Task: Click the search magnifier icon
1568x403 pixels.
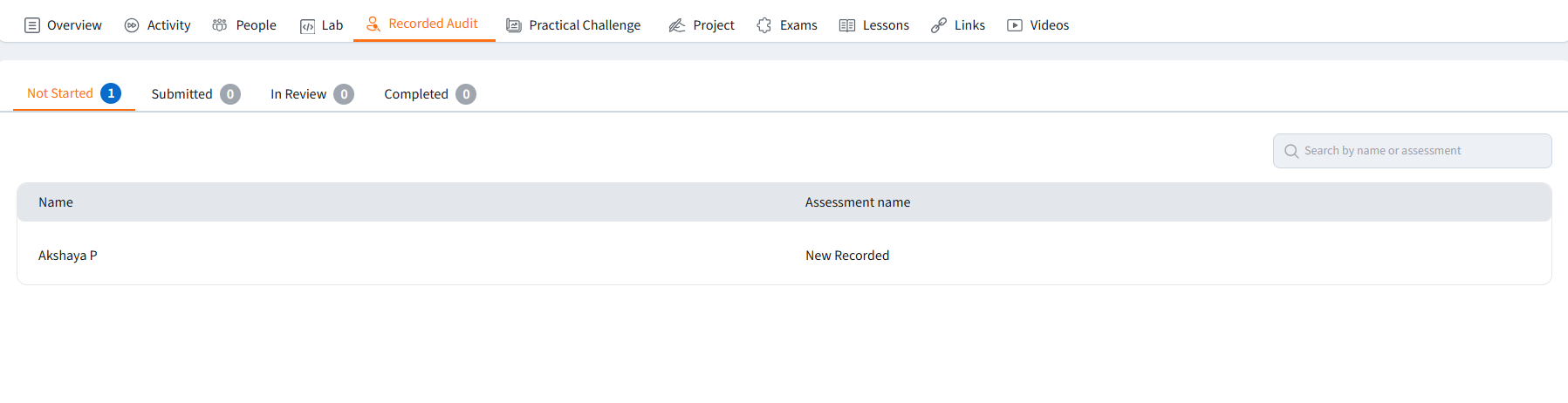Action: (x=1291, y=151)
